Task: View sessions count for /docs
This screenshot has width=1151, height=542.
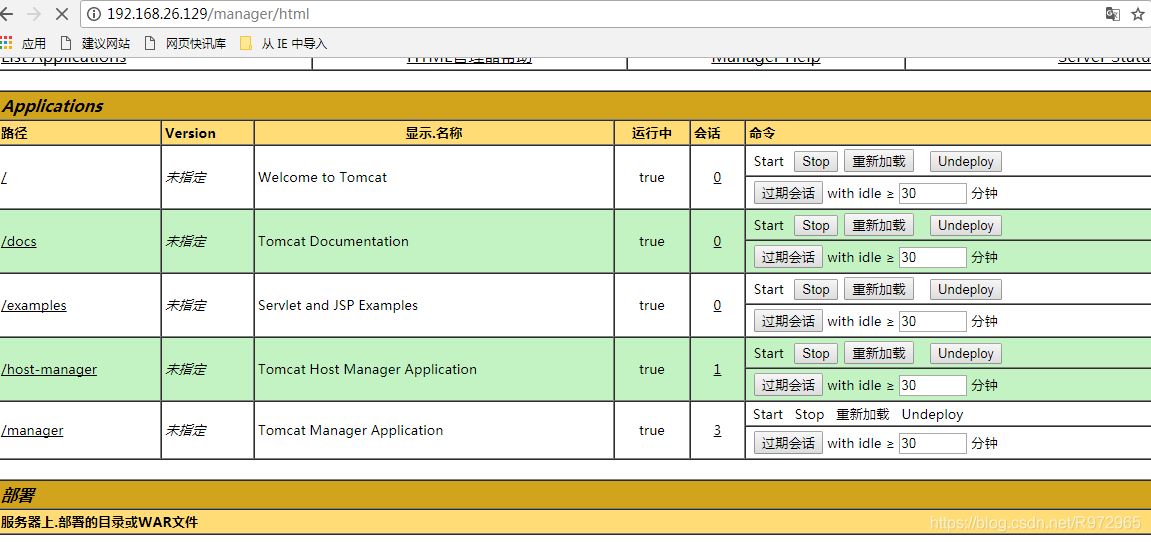Action: (x=717, y=241)
